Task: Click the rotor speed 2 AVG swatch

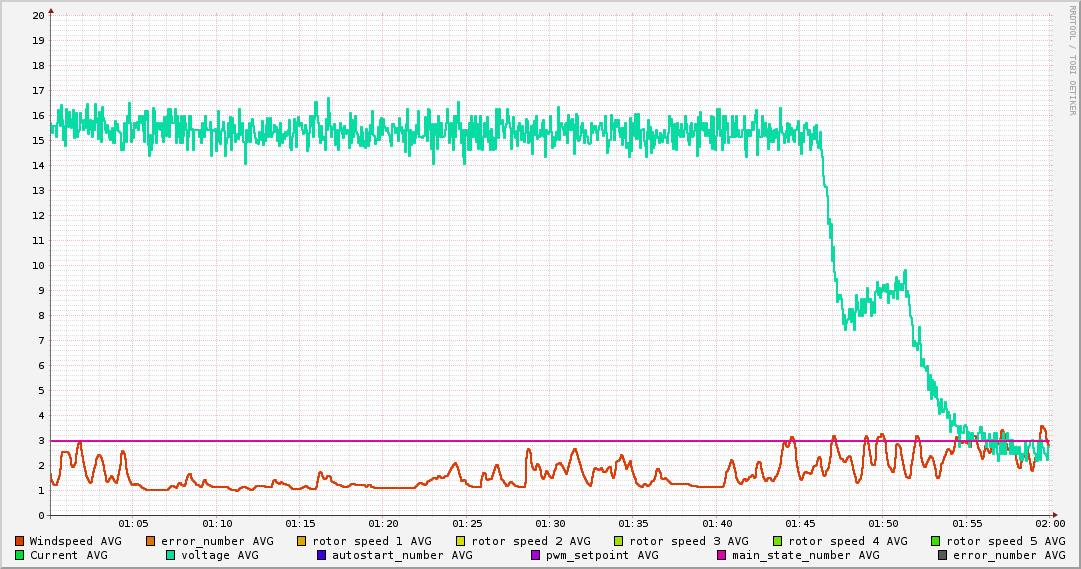Action: coord(461,541)
